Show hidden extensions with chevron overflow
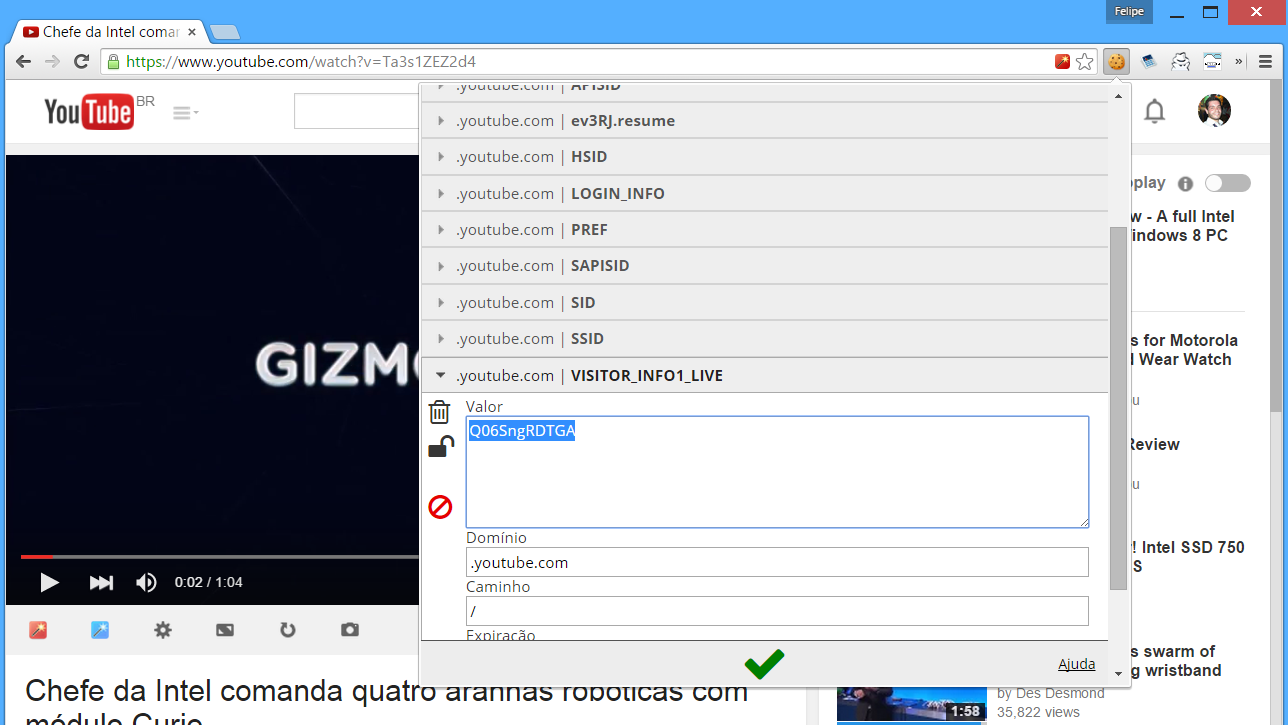Viewport: 1288px width, 725px height. 1239,62
